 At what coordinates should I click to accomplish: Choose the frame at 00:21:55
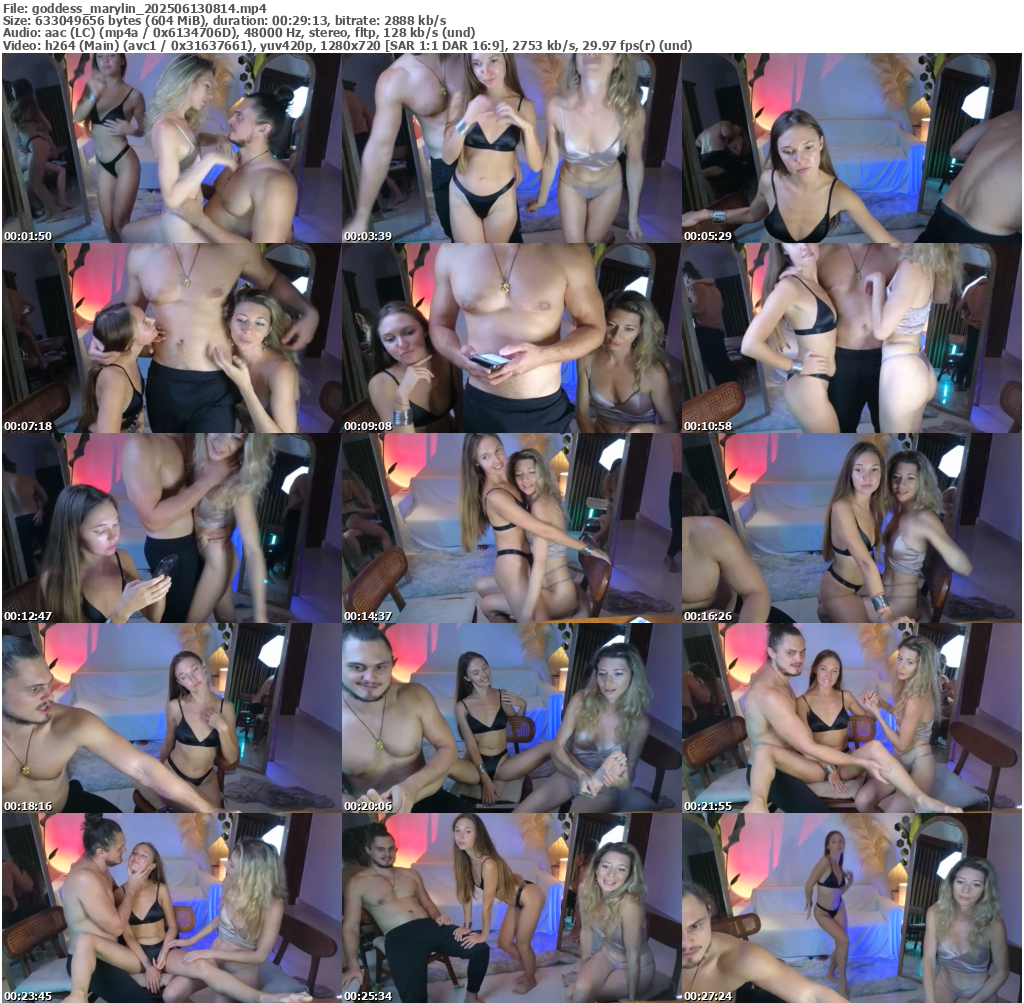(x=852, y=718)
